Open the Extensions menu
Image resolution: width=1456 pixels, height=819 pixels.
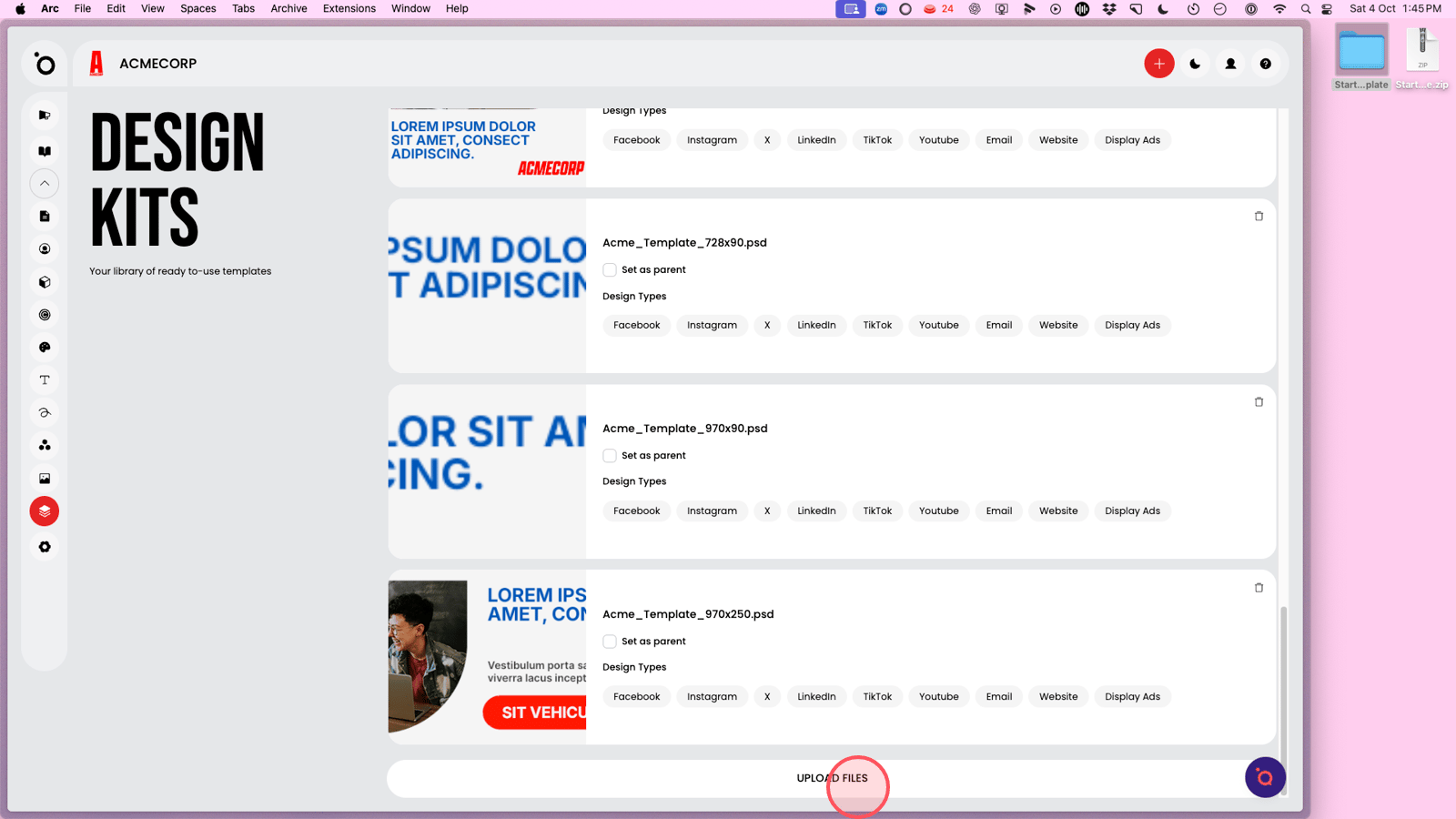point(349,9)
